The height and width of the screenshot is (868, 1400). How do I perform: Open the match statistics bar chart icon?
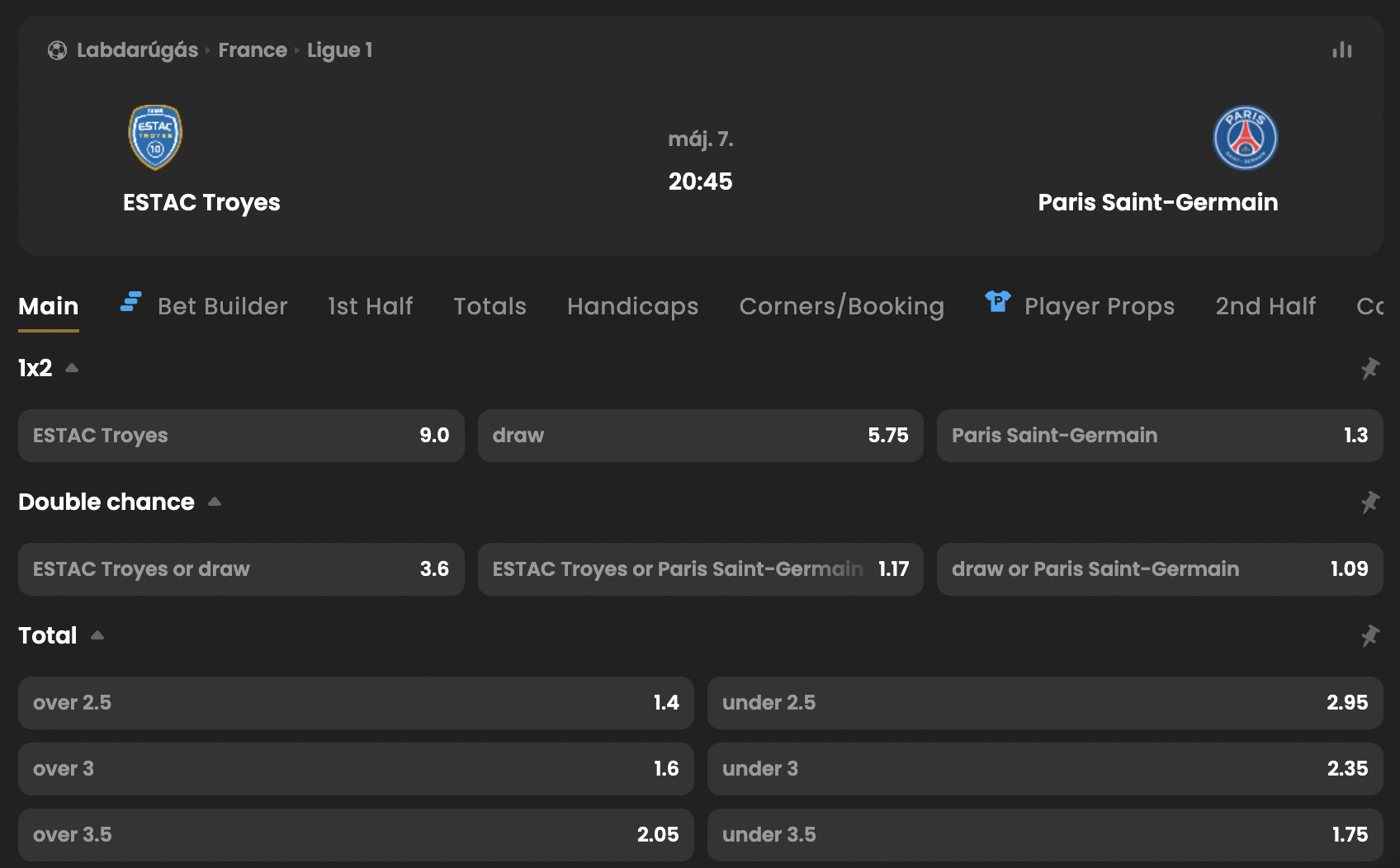coord(1342,50)
